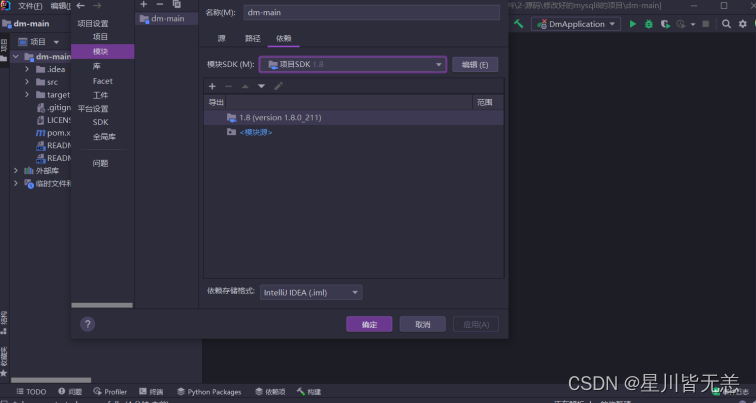Screen dimensions: 756x403
Task: Open 文件(F) menu
Action: pos(30,6)
